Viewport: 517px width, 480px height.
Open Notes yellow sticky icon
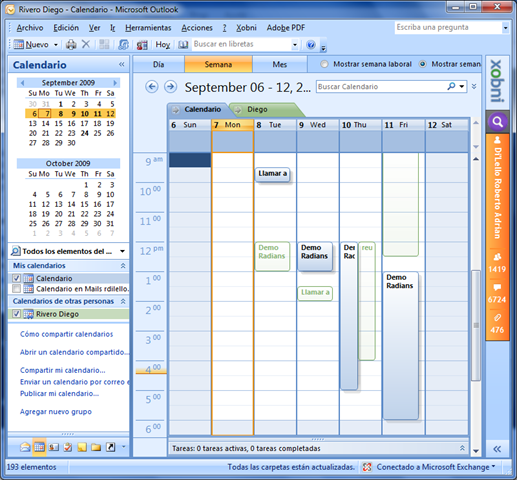tap(82, 447)
